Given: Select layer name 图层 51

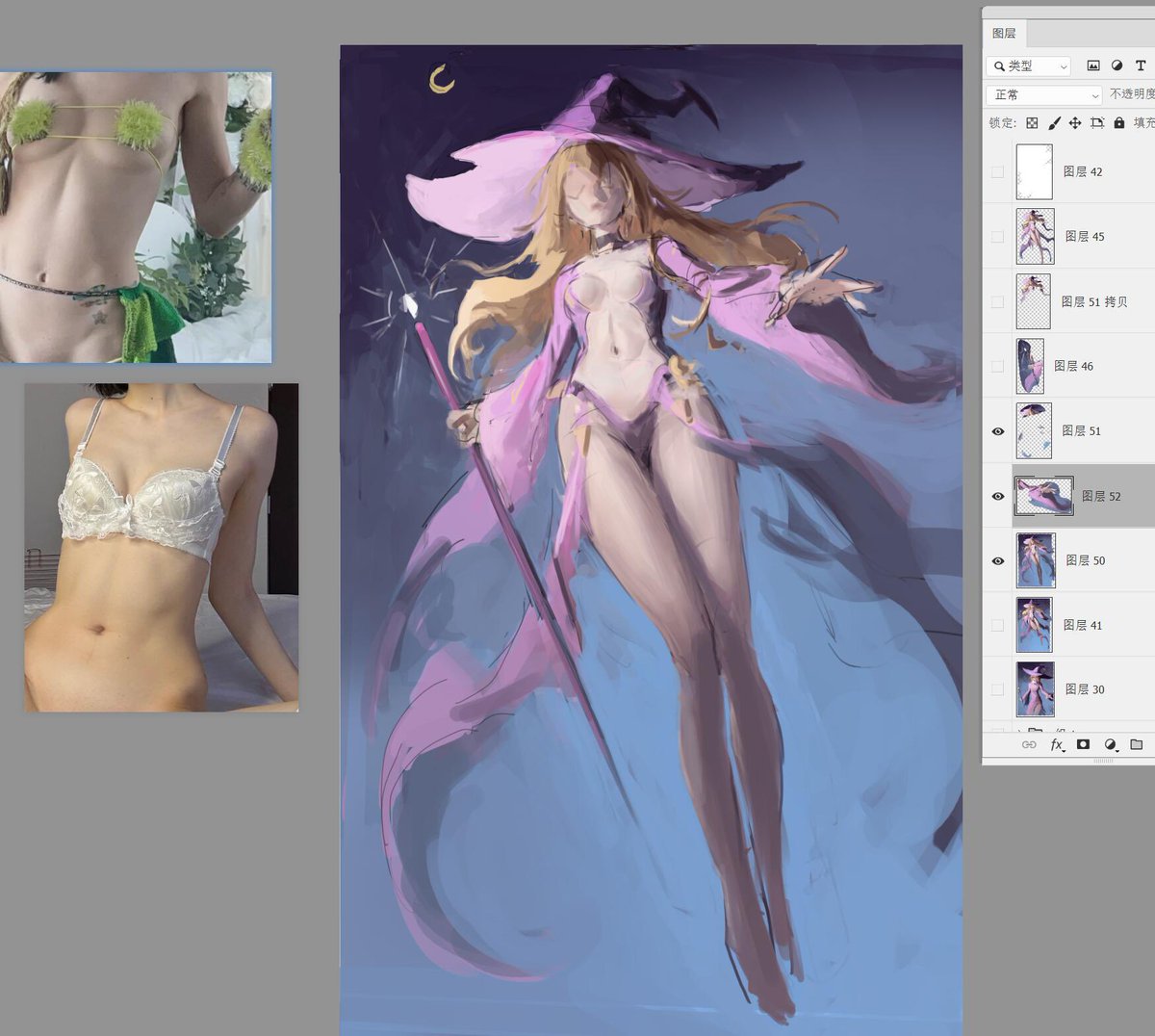Looking at the screenshot, I should 1081,430.
